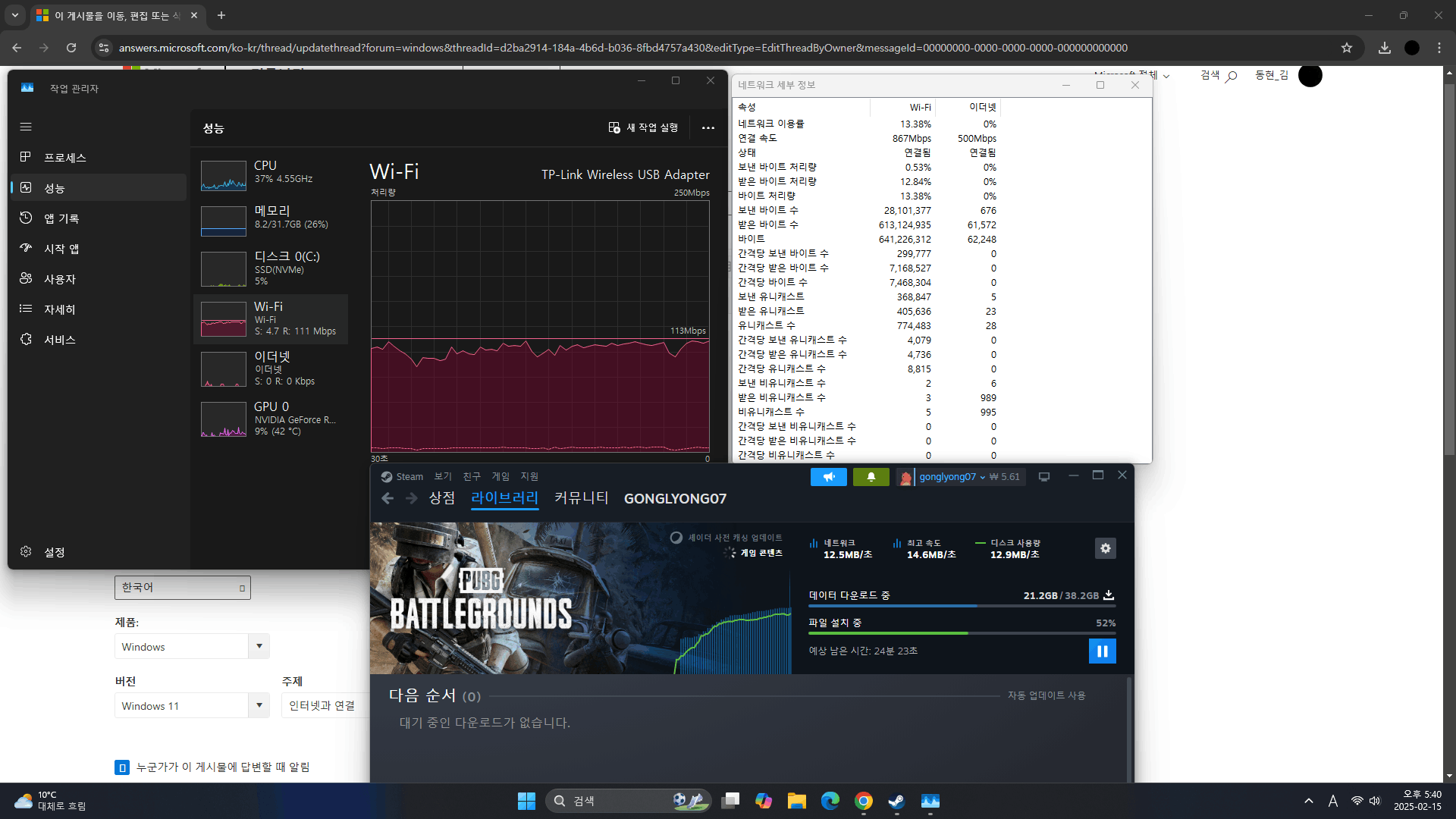Click 새 작업 실행 run new task button
Image resolution: width=1456 pixels, height=819 pixels.
click(x=644, y=127)
